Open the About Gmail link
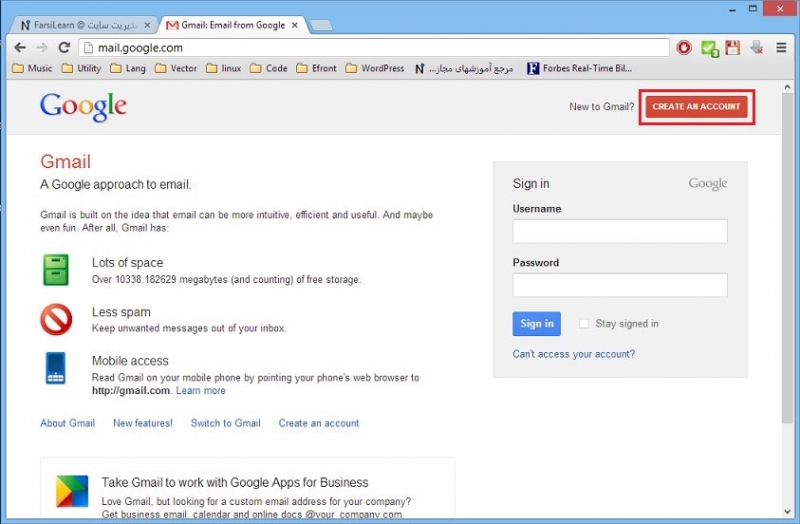Viewport: 800px width, 524px height. [67, 423]
